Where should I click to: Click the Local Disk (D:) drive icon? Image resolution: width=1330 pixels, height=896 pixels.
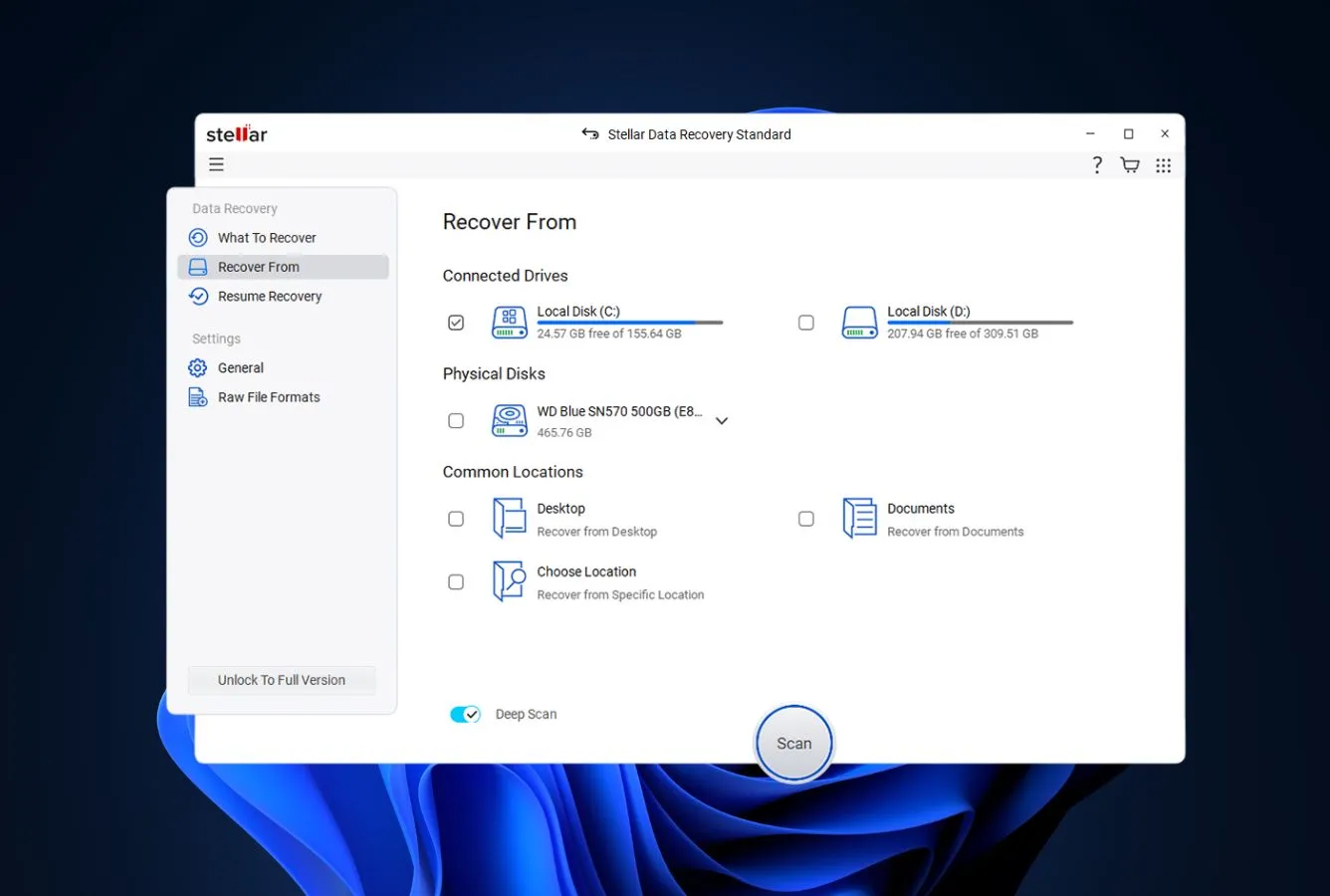[x=859, y=323]
